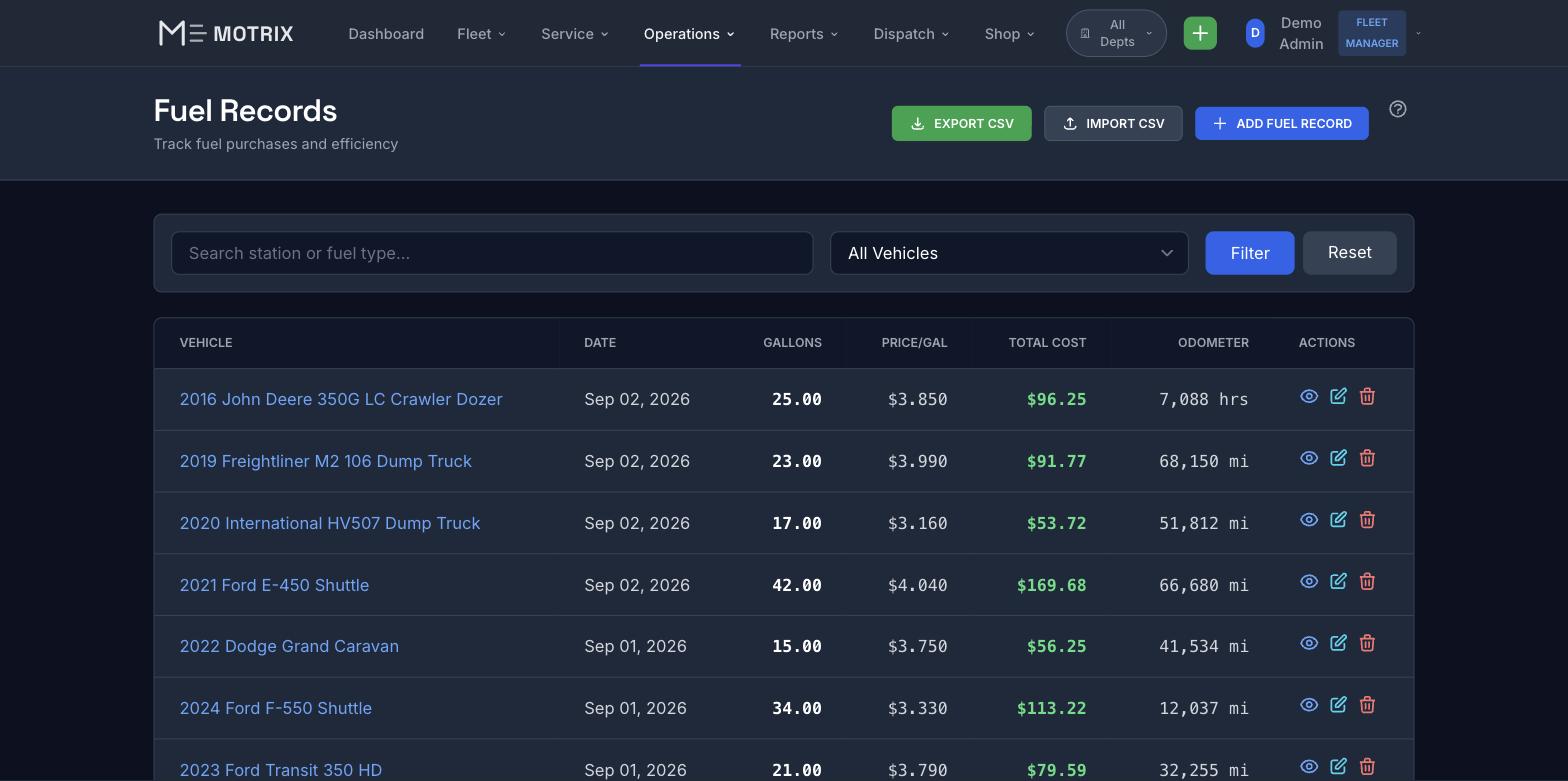Edit the Ford F-550 Shuttle fuel record
The image size is (1568, 781).
pos(1338,706)
